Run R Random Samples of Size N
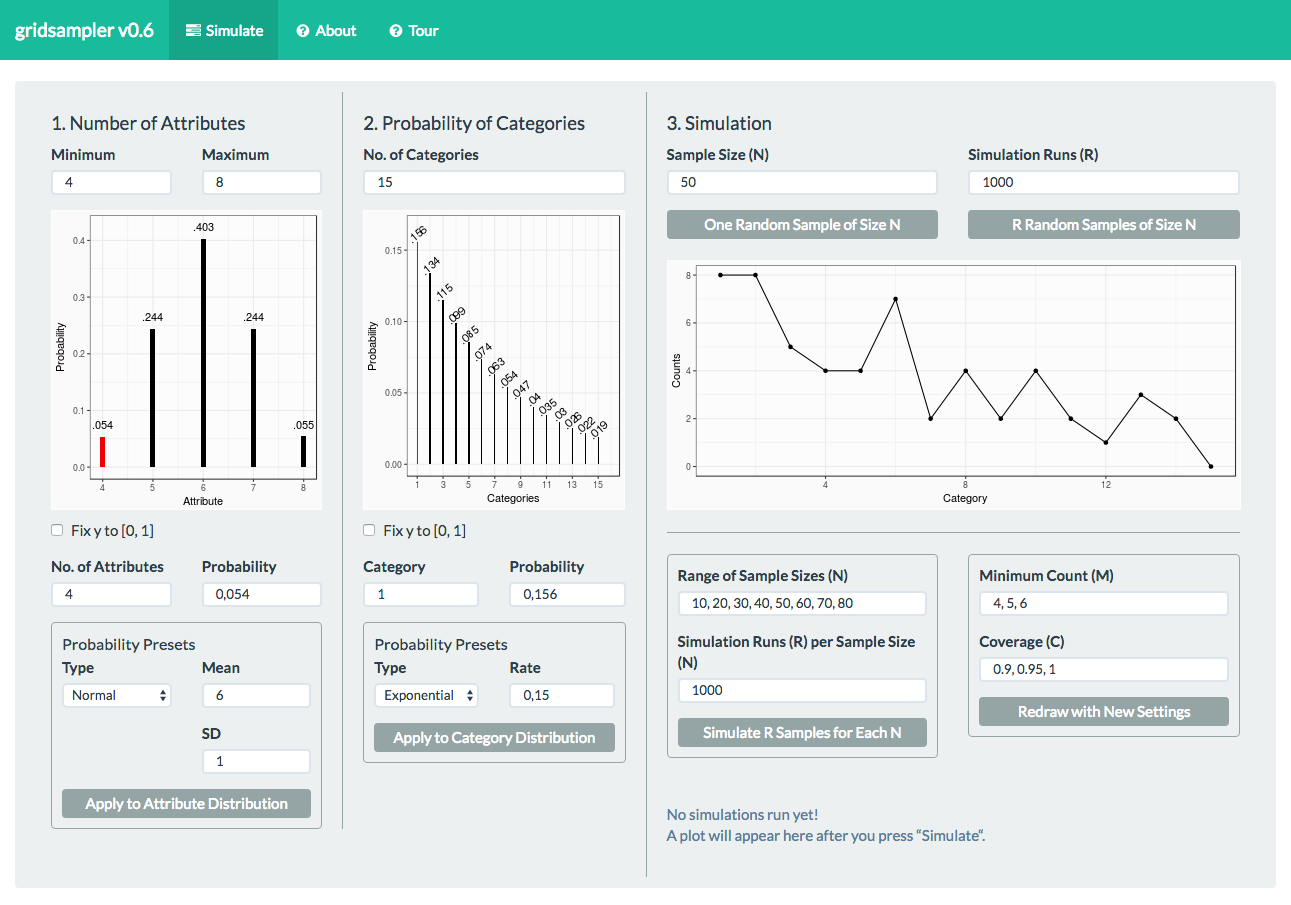Image resolution: width=1291 pixels, height=905 pixels. click(x=1104, y=225)
